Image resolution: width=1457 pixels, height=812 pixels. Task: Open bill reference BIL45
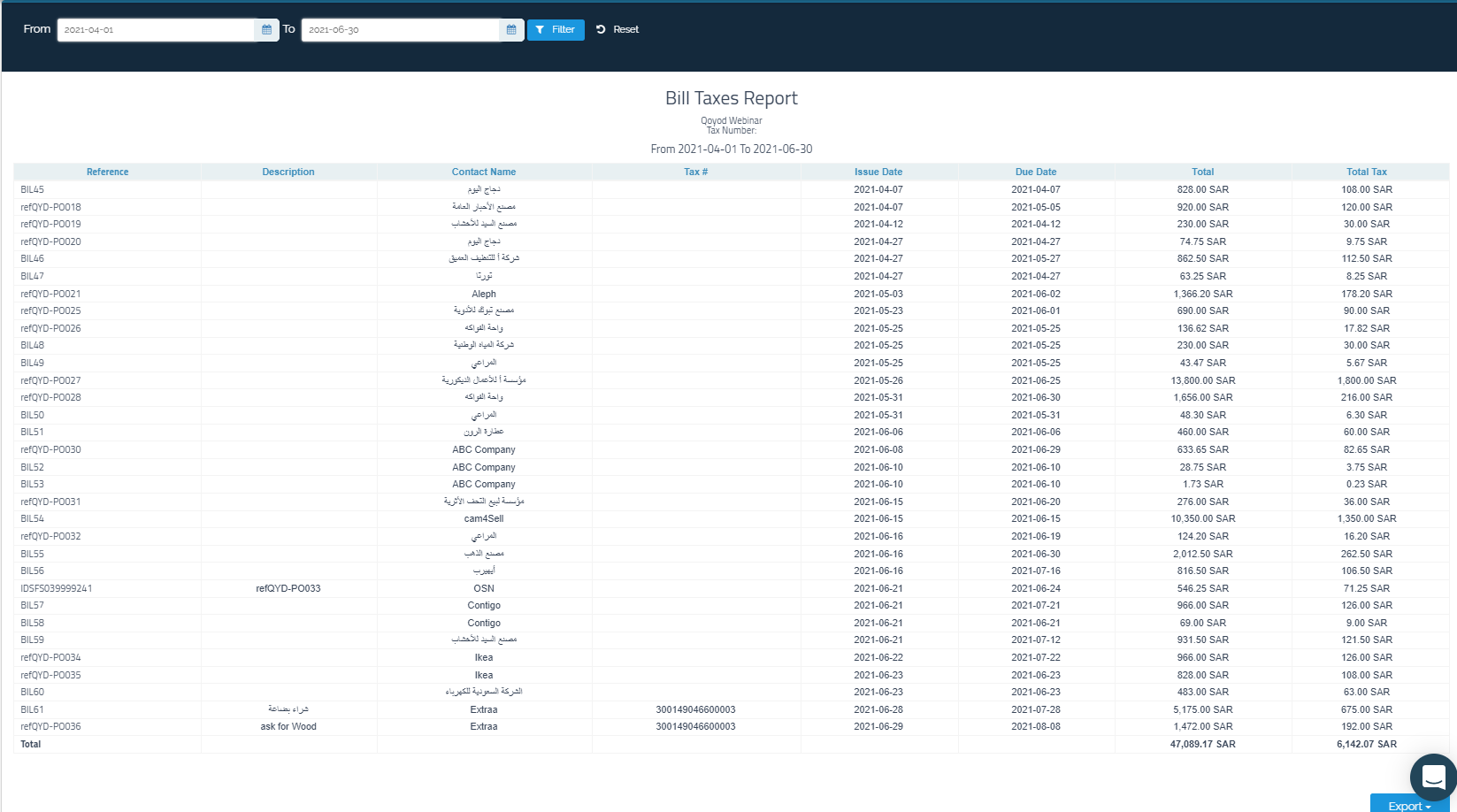pyautogui.click(x=33, y=190)
